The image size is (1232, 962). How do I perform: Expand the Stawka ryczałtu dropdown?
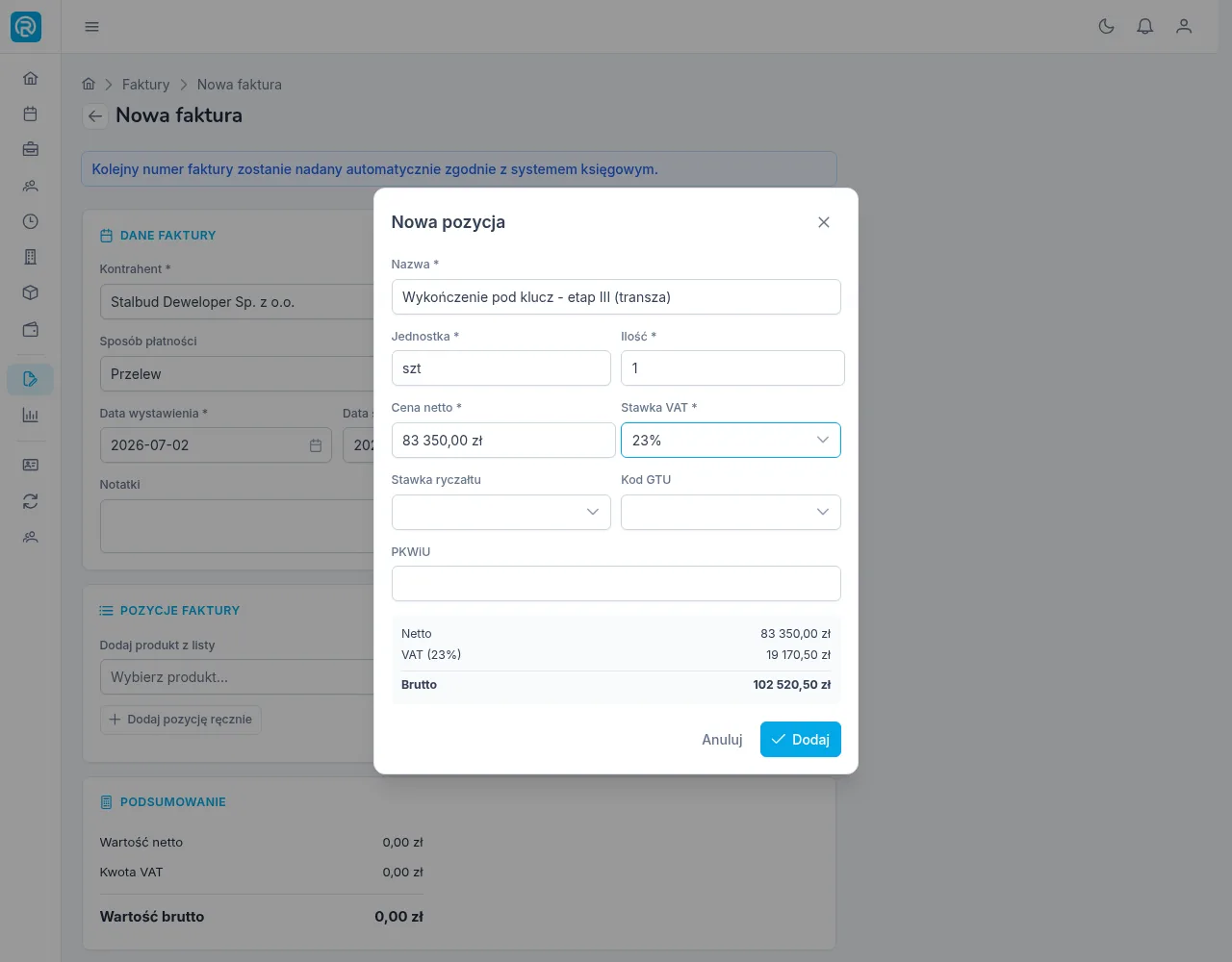tap(500, 512)
